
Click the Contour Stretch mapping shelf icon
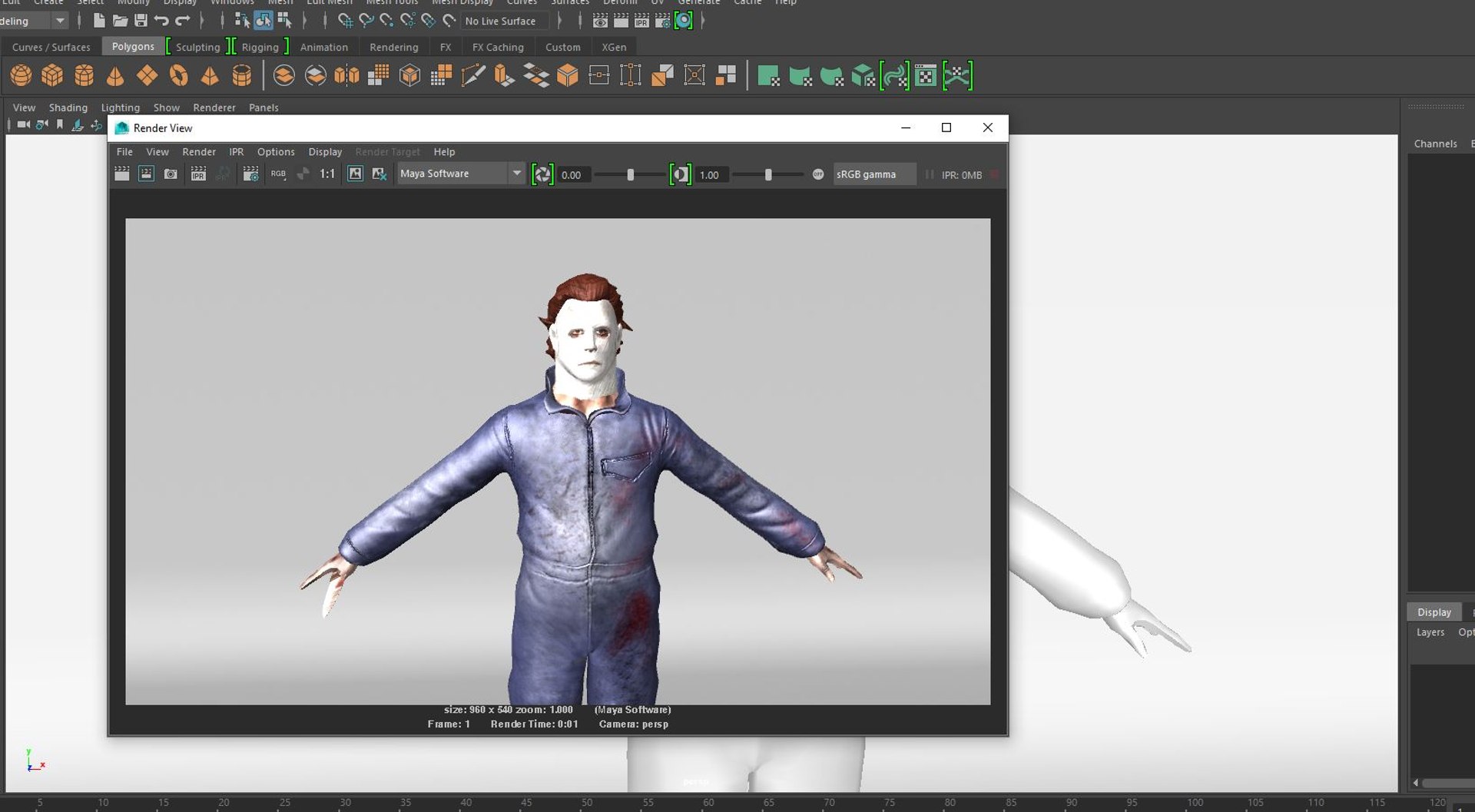coord(895,75)
